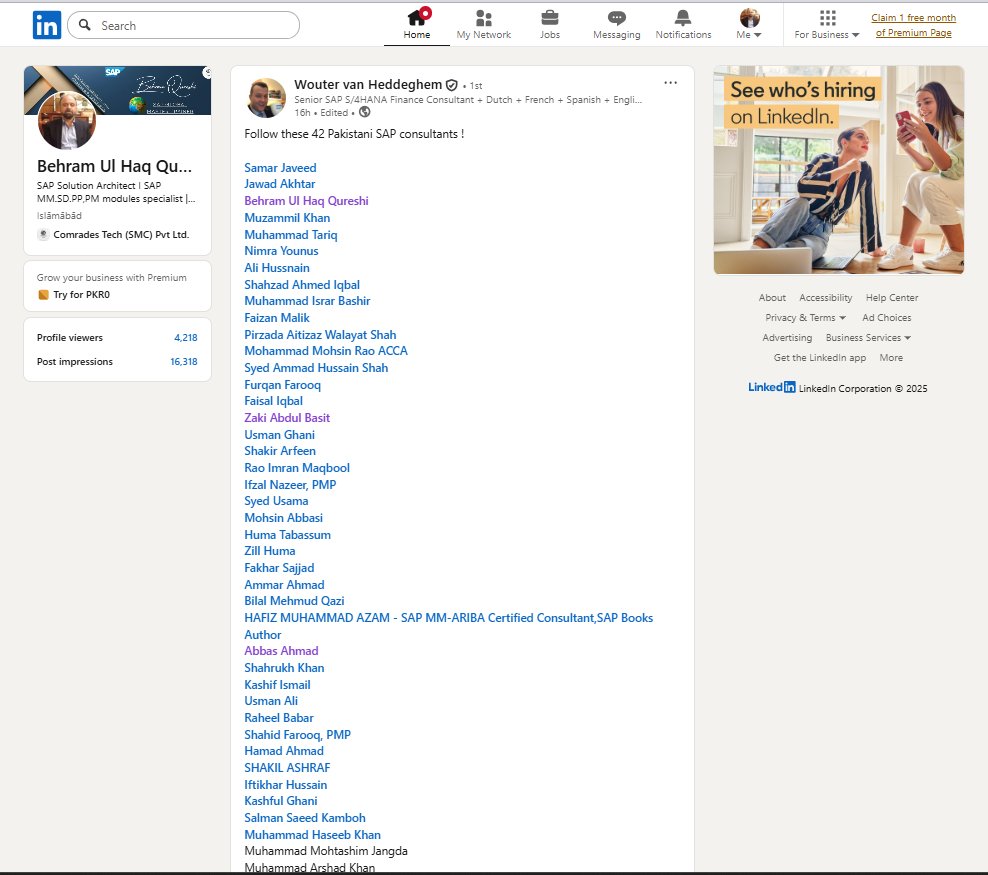Open Home from the house icon

pos(417,18)
